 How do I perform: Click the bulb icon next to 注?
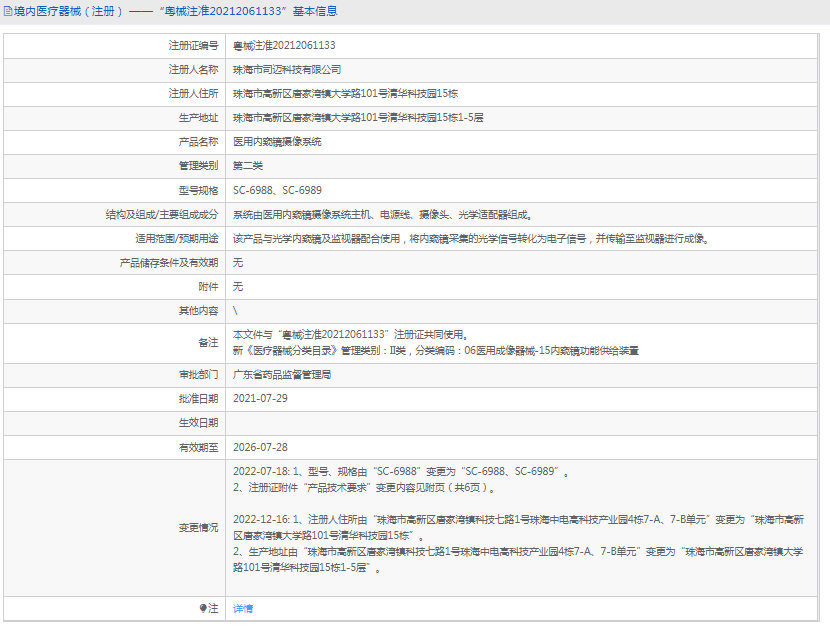pos(203,608)
